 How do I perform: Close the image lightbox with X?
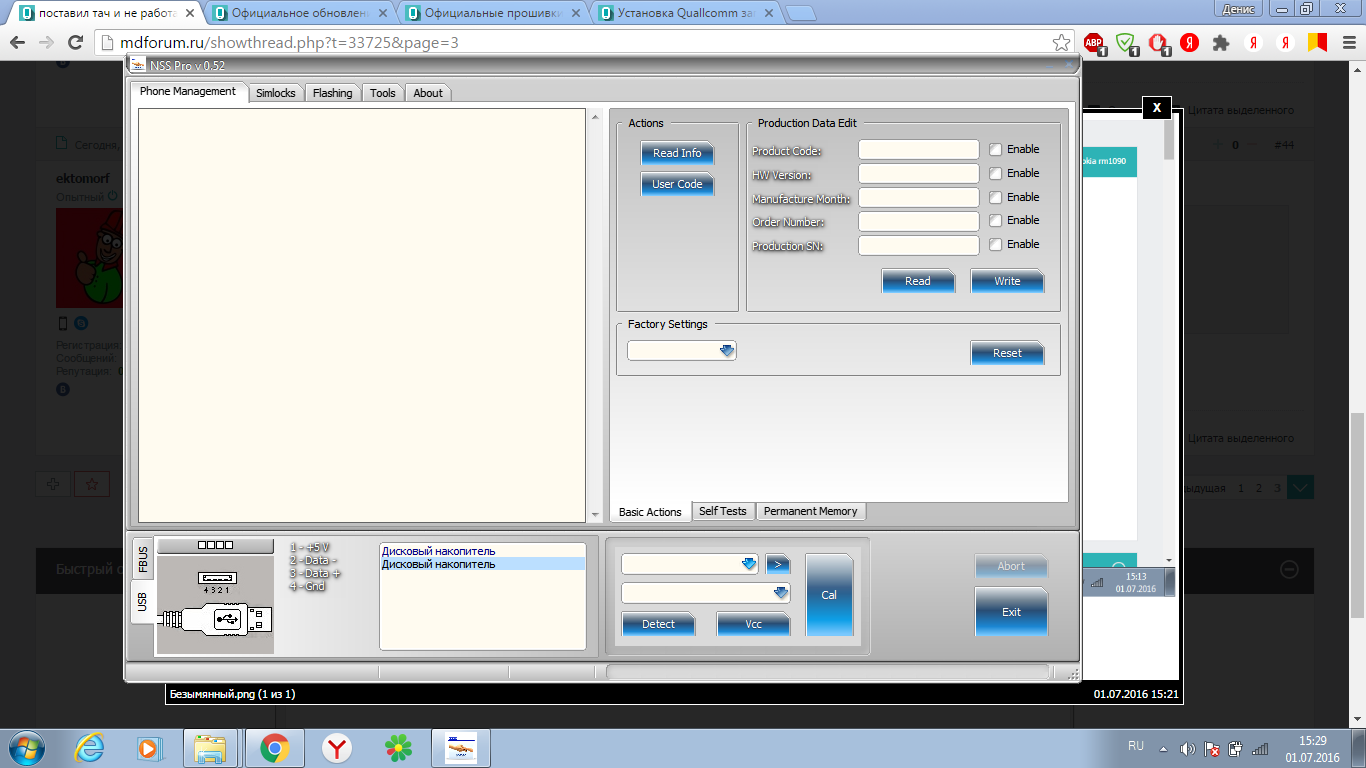click(1157, 107)
